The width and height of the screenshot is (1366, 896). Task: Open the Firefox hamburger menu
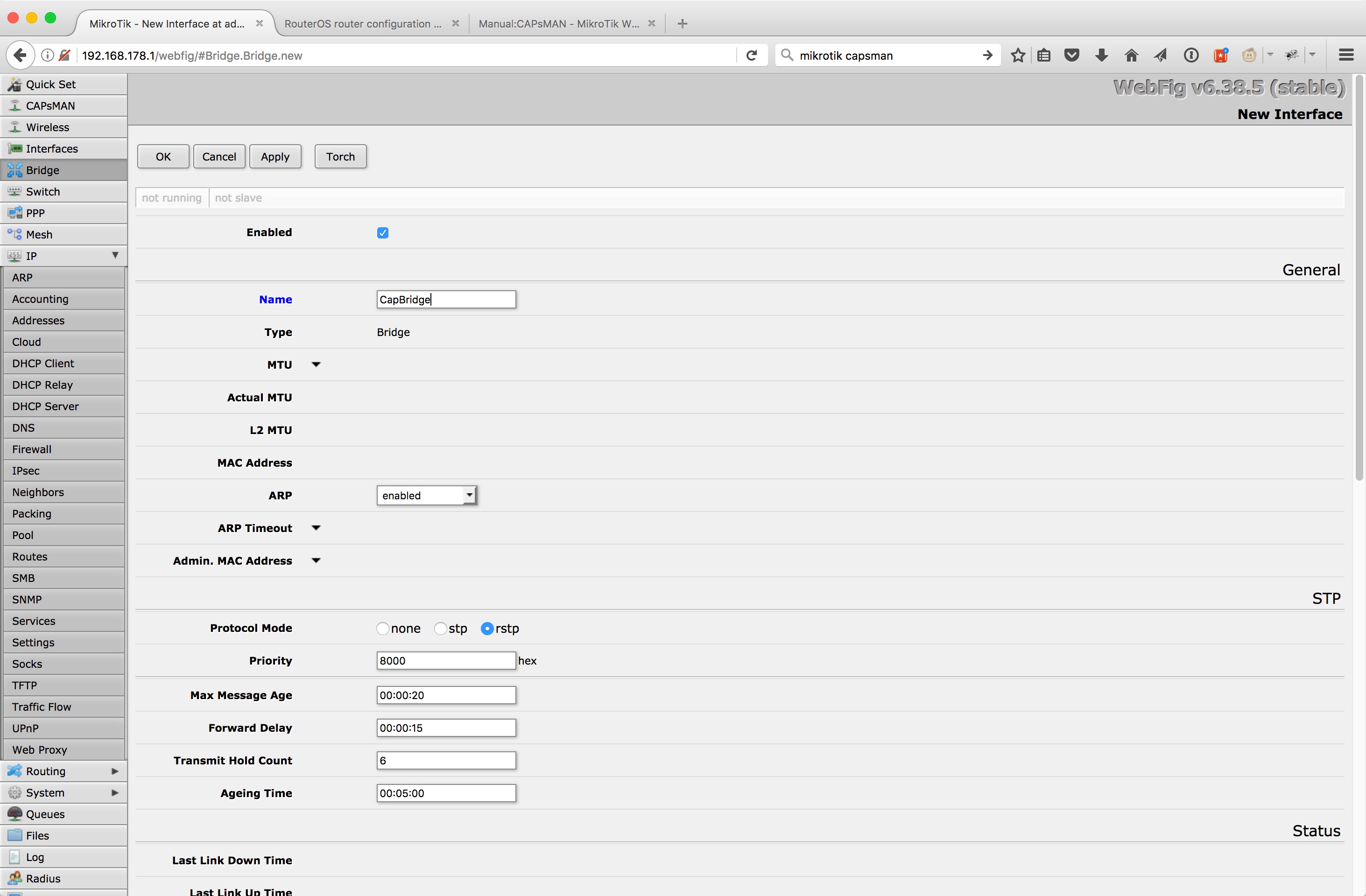(x=1345, y=56)
